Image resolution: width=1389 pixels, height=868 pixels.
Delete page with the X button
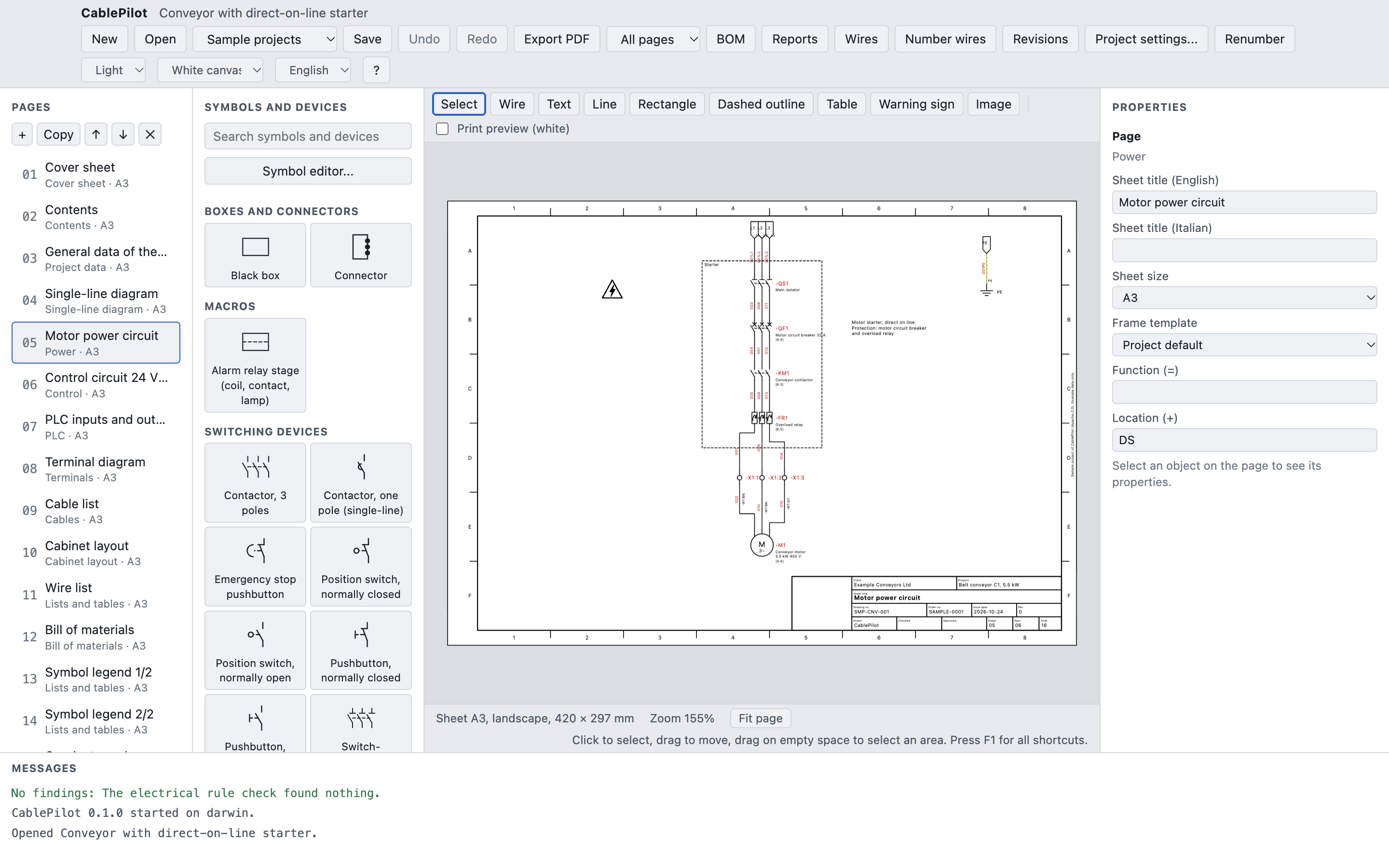(150, 135)
